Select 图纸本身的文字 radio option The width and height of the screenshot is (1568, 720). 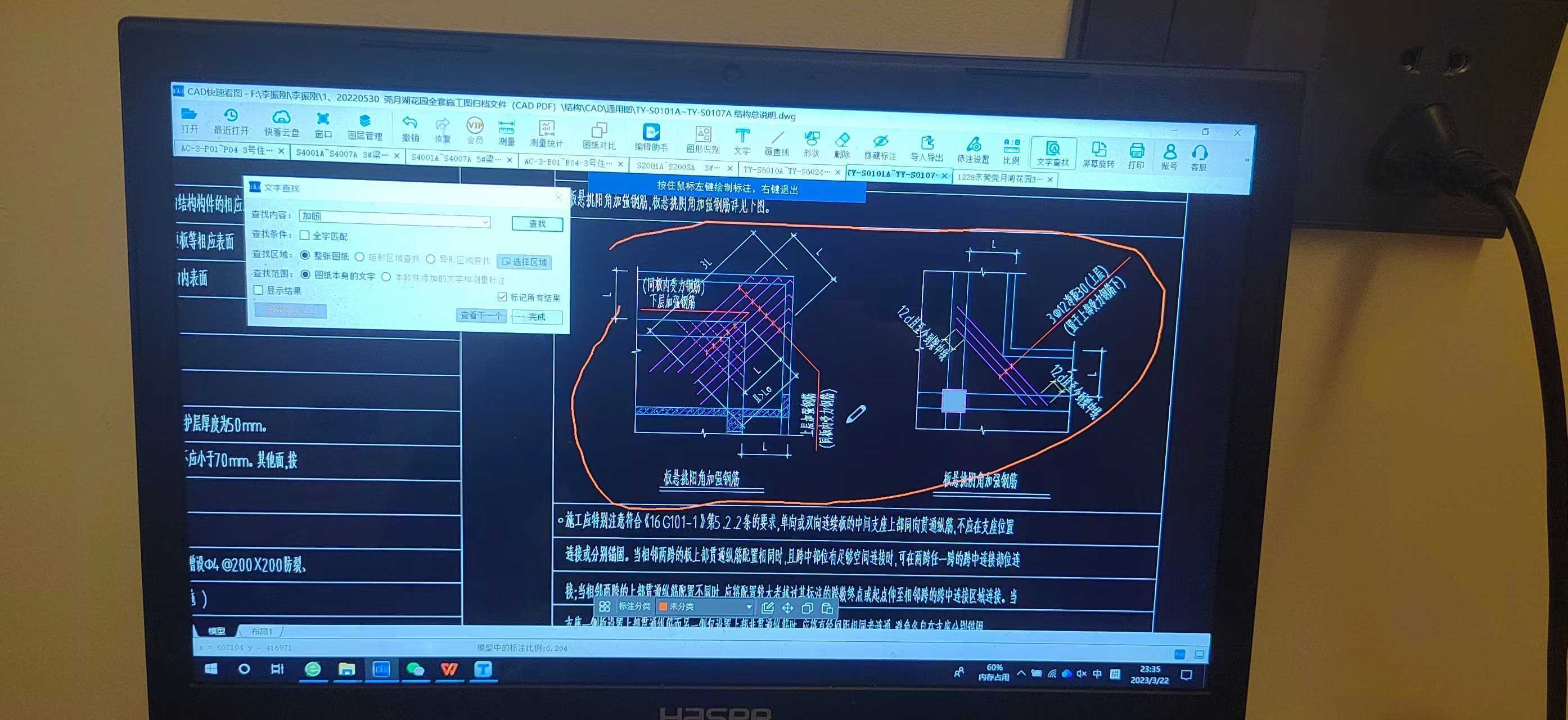(305, 274)
